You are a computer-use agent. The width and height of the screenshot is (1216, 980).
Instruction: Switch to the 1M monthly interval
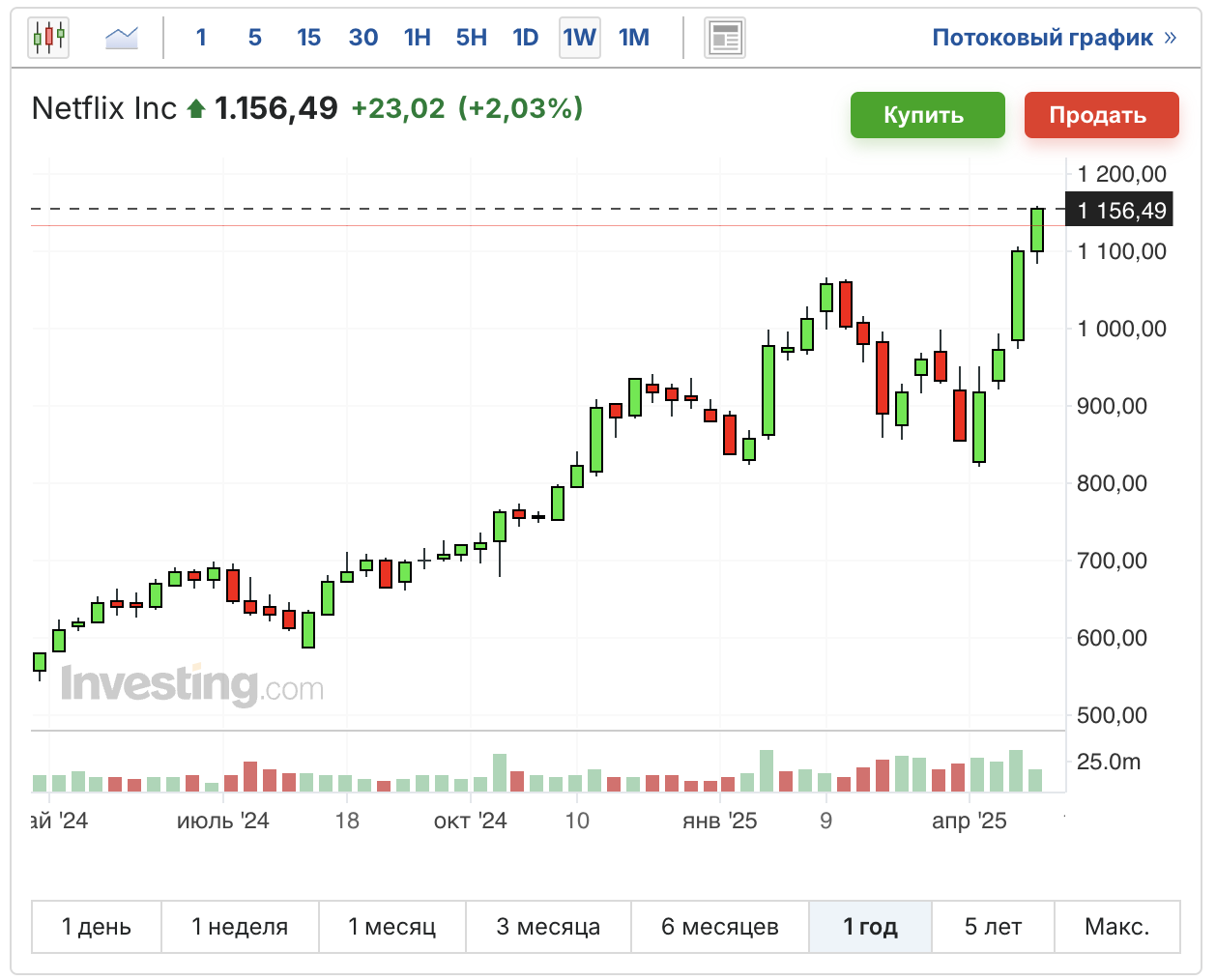(634, 38)
